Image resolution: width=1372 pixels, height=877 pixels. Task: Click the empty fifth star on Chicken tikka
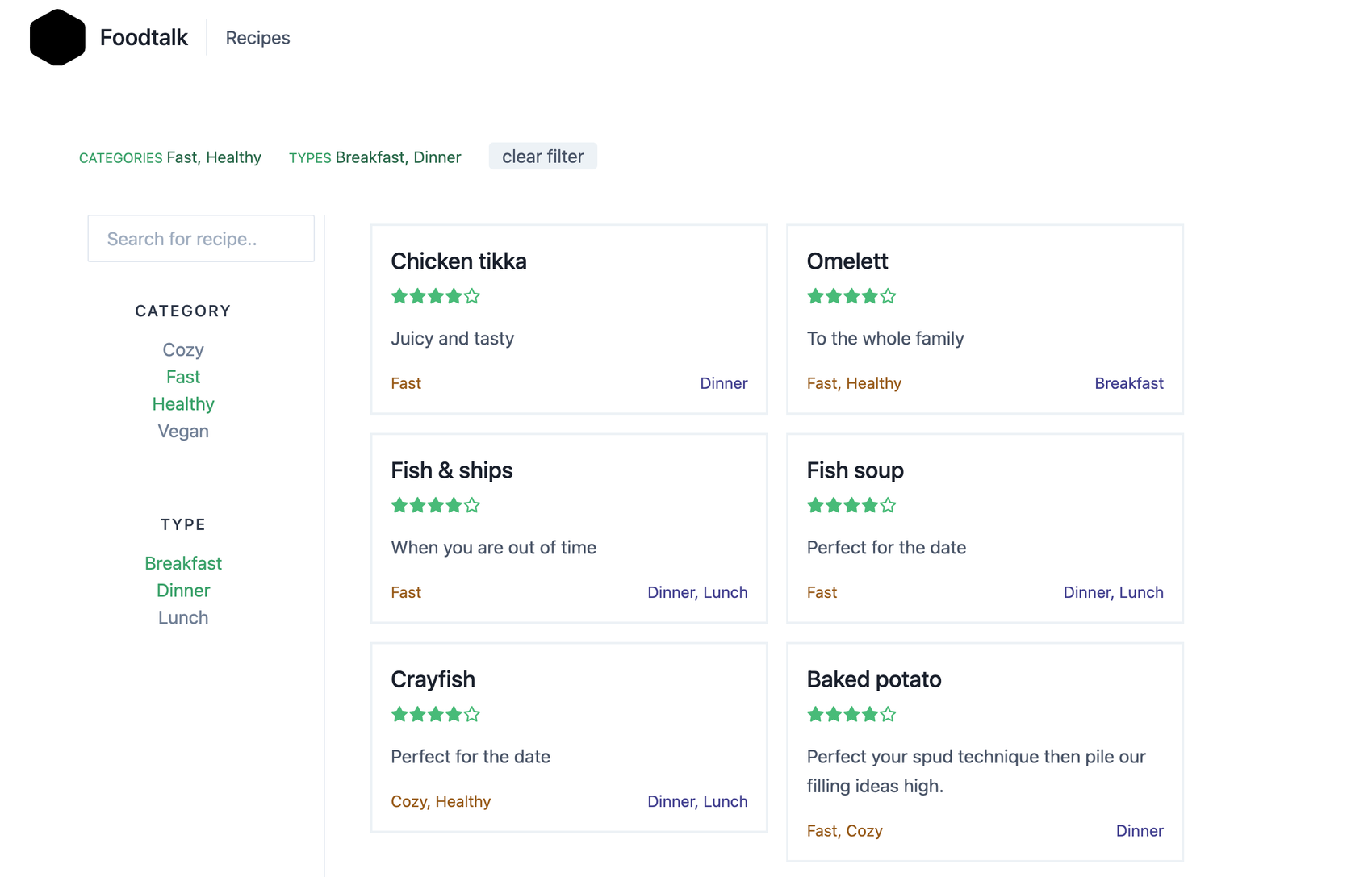click(x=473, y=296)
